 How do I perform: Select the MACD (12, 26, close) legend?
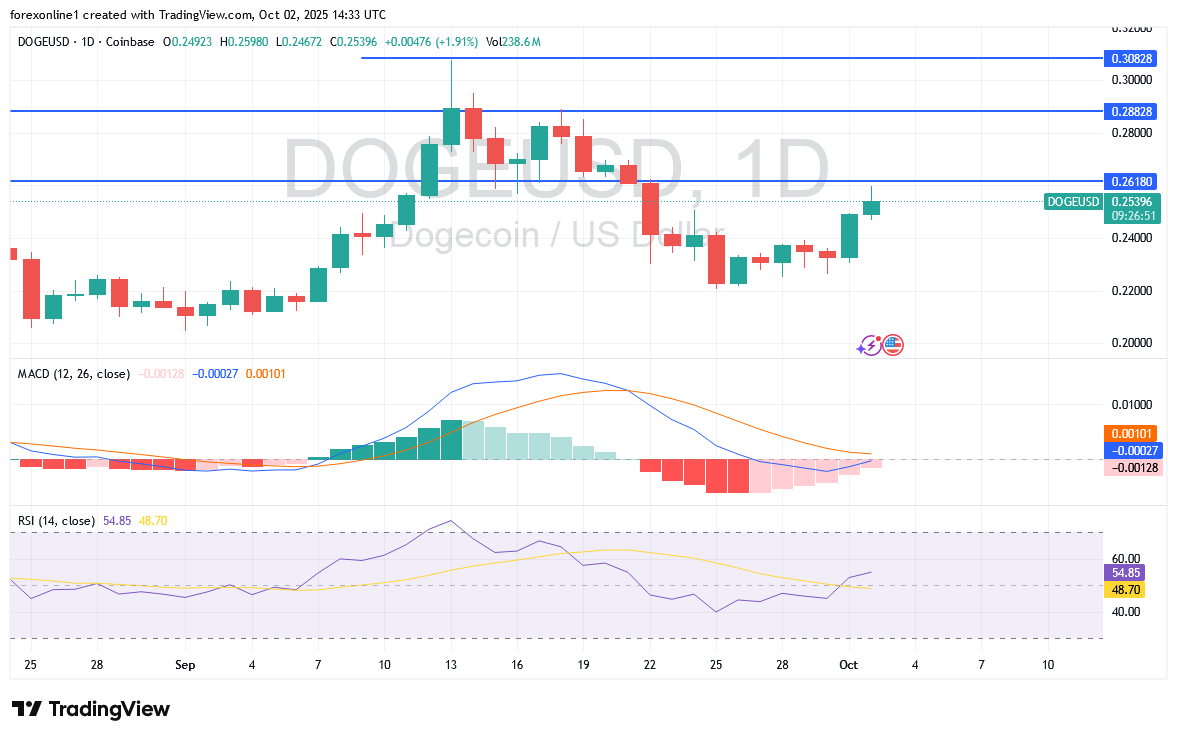[x=74, y=374]
